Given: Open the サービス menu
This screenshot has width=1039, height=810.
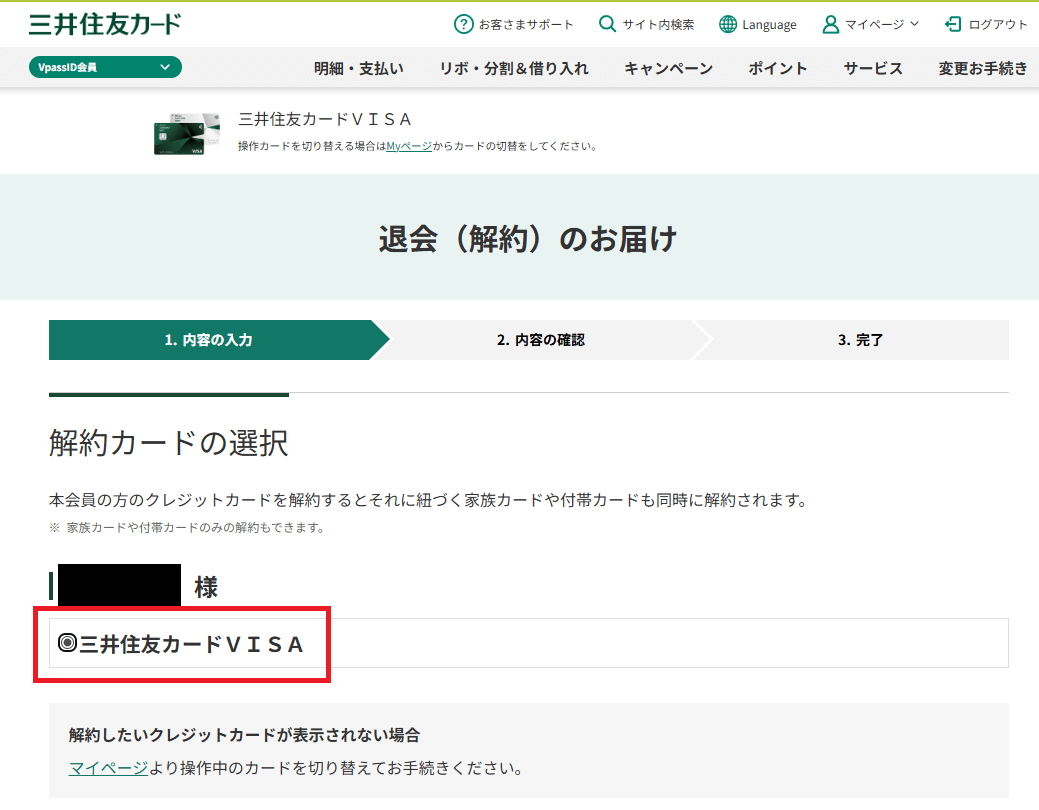Looking at the screenshot, I should click(x=872, y=68).
